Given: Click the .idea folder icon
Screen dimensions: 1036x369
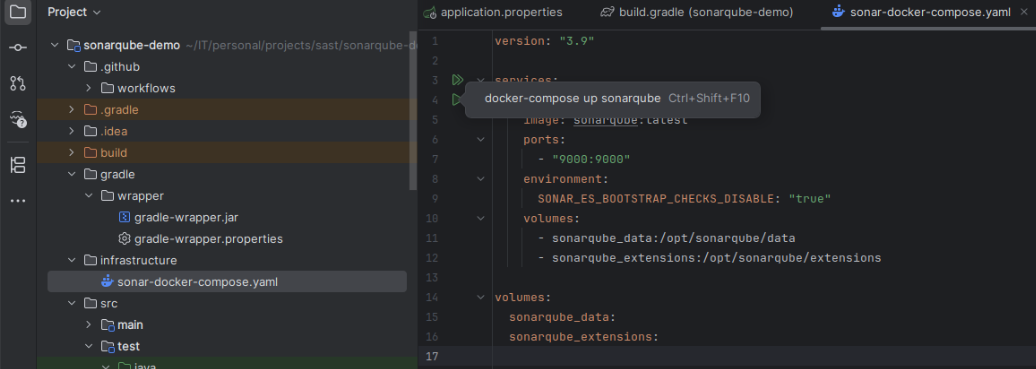Looking at the screenshot, I should tap(91, 131).
